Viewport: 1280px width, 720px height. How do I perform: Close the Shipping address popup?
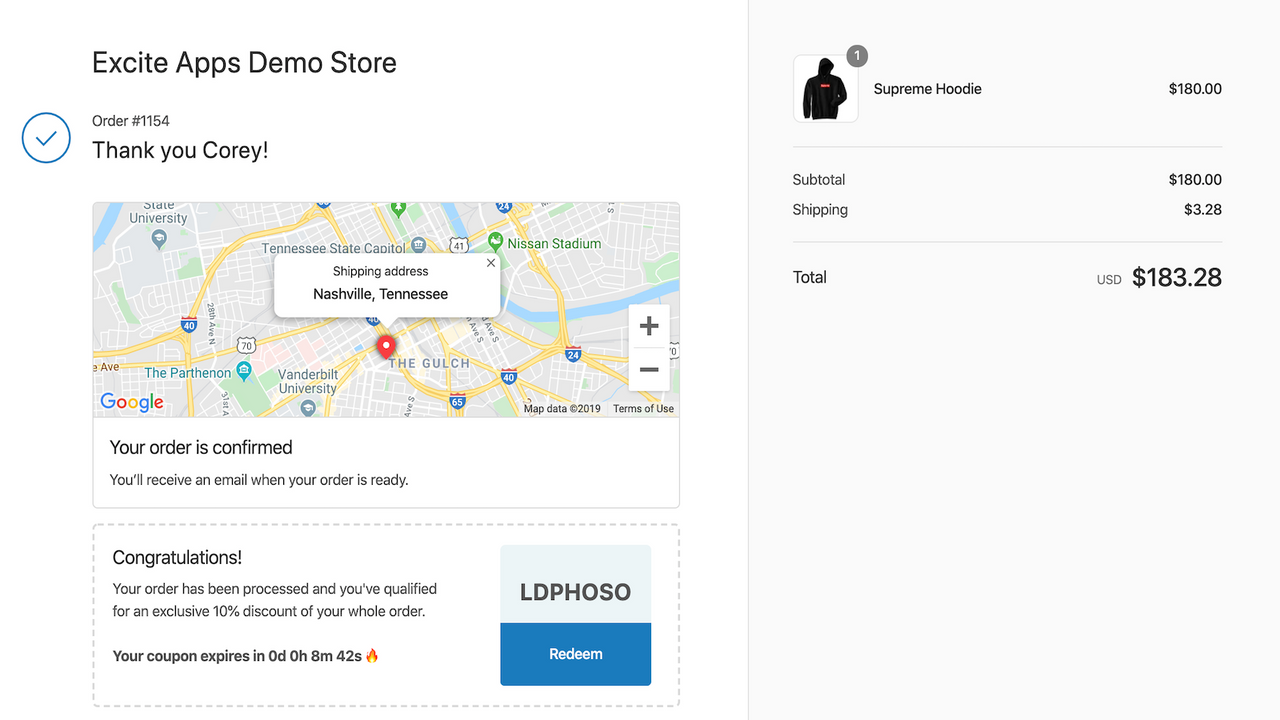(x=490, y=263)
